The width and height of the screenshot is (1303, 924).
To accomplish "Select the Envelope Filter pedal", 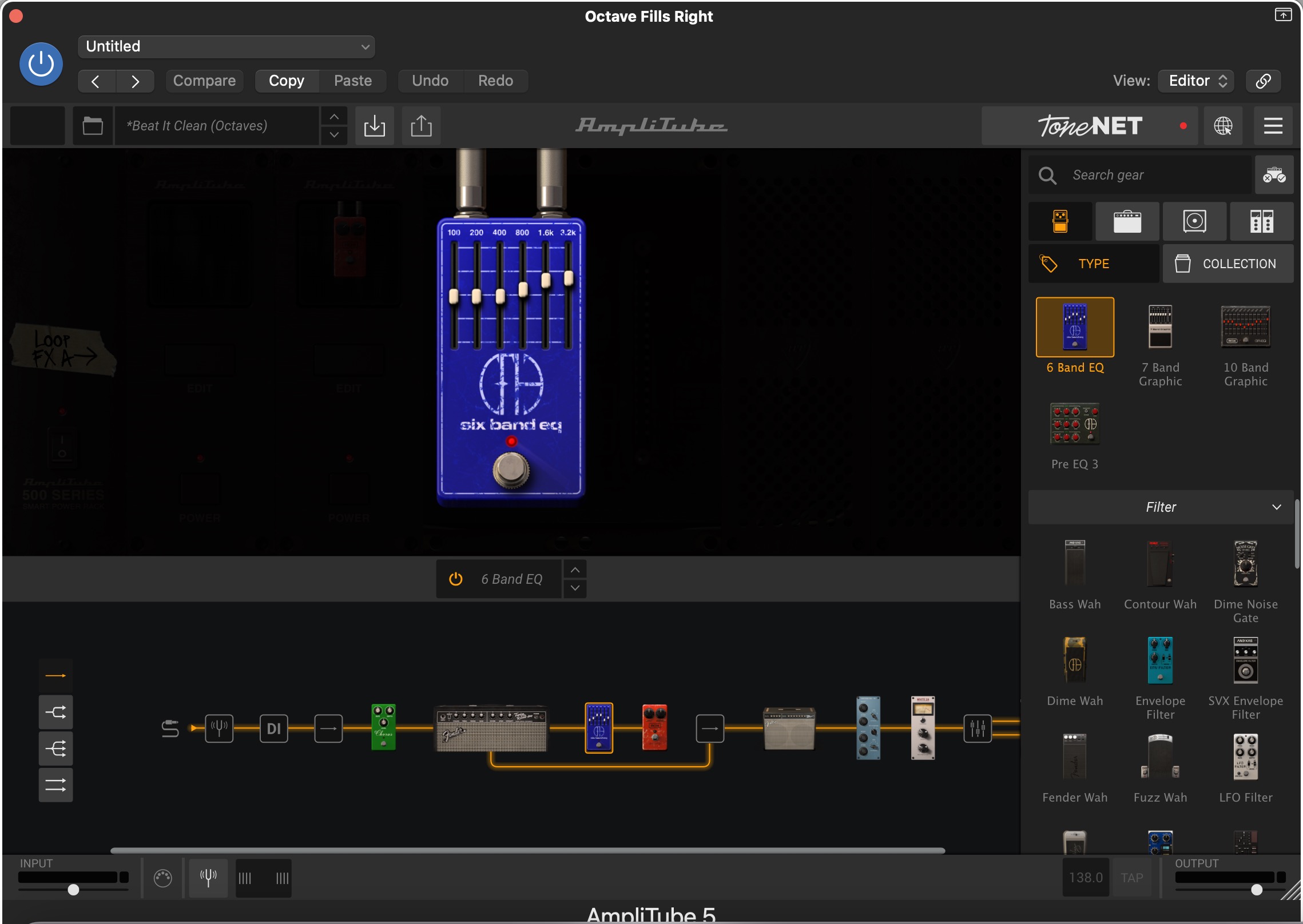I will coord(1160,660).
